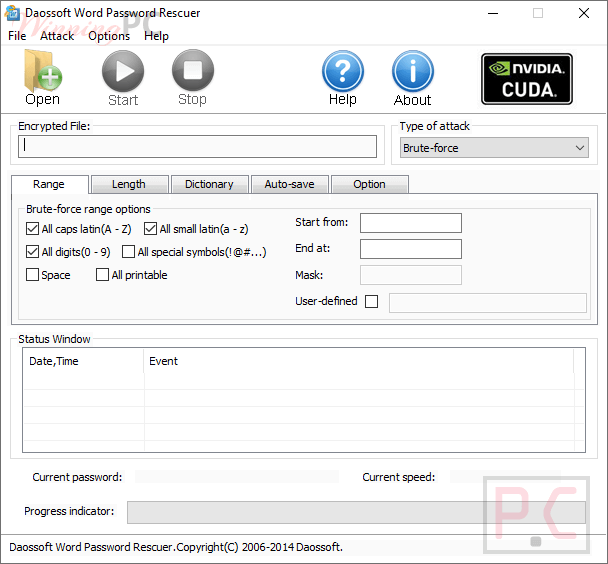Open the Attack menu

[x=57, y=36]
